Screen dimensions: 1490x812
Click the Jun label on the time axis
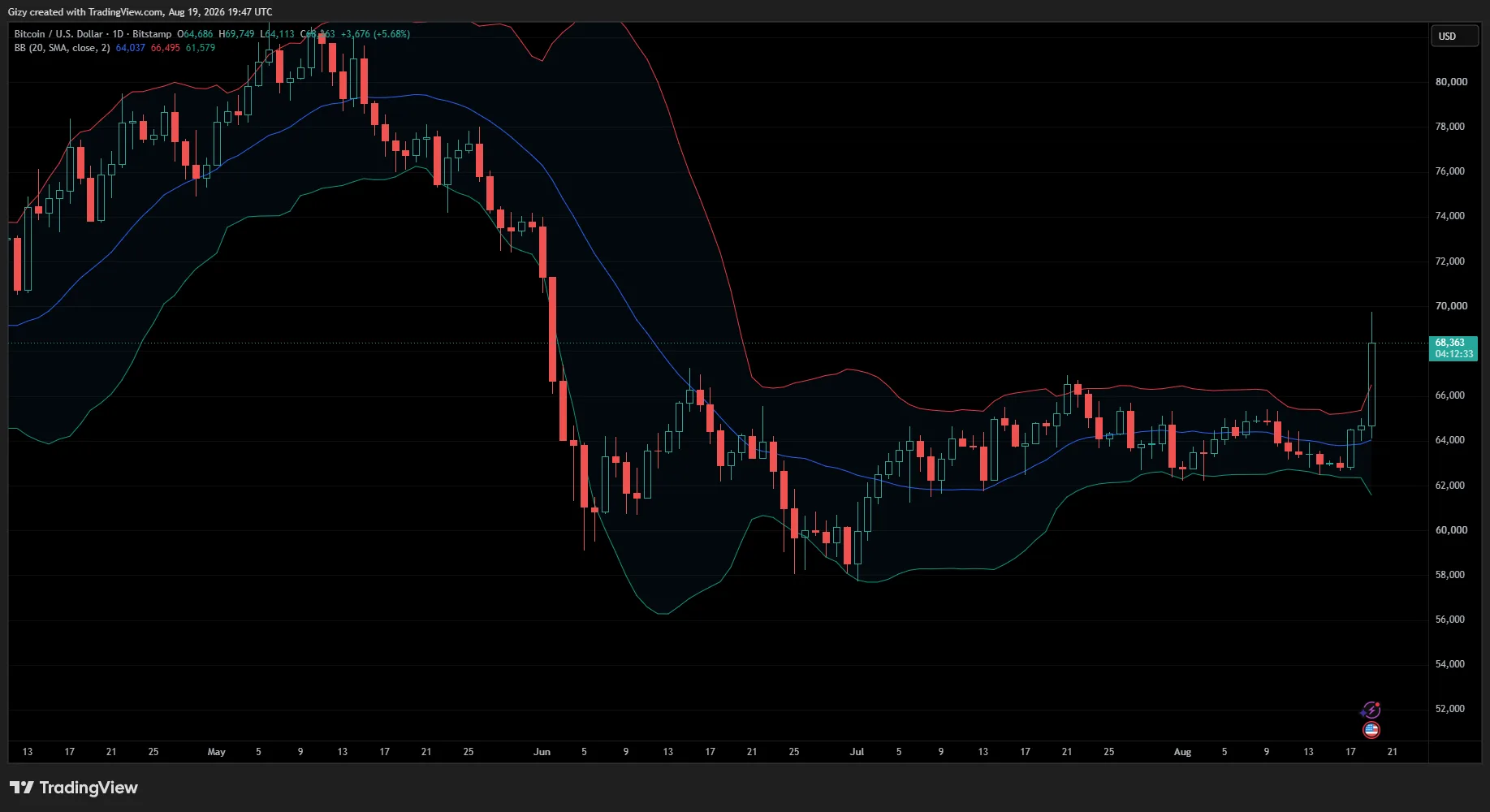(542, 752)
